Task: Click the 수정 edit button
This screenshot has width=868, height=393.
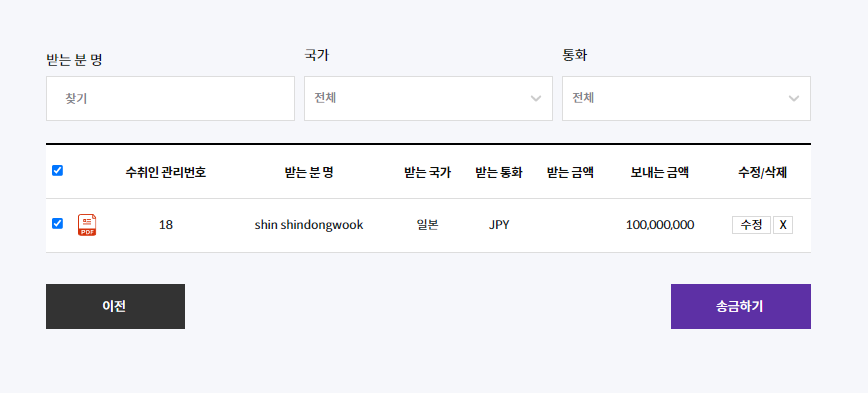Action: (751, 225)
